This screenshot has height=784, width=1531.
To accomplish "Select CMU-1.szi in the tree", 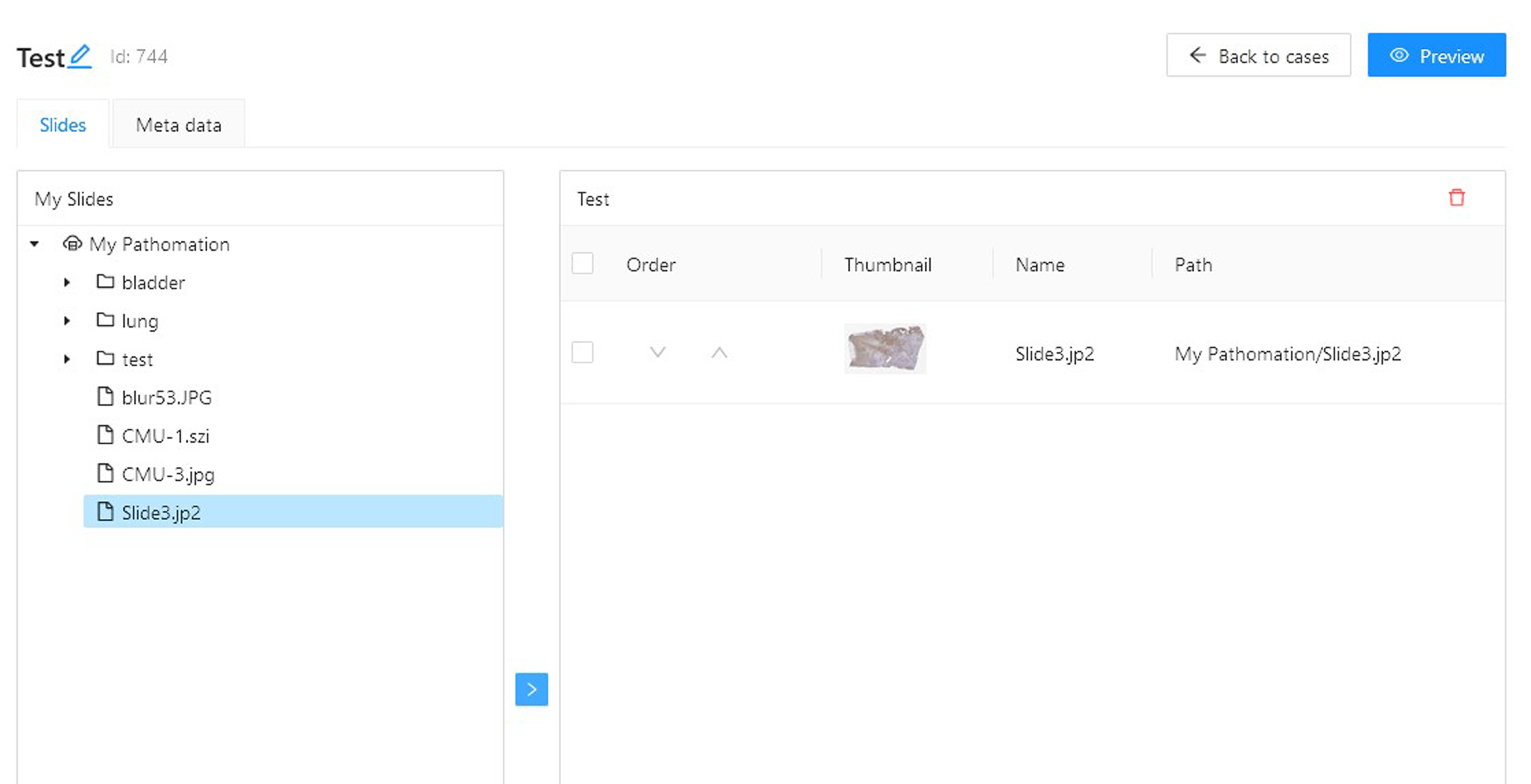I will (x=165, y=436).
